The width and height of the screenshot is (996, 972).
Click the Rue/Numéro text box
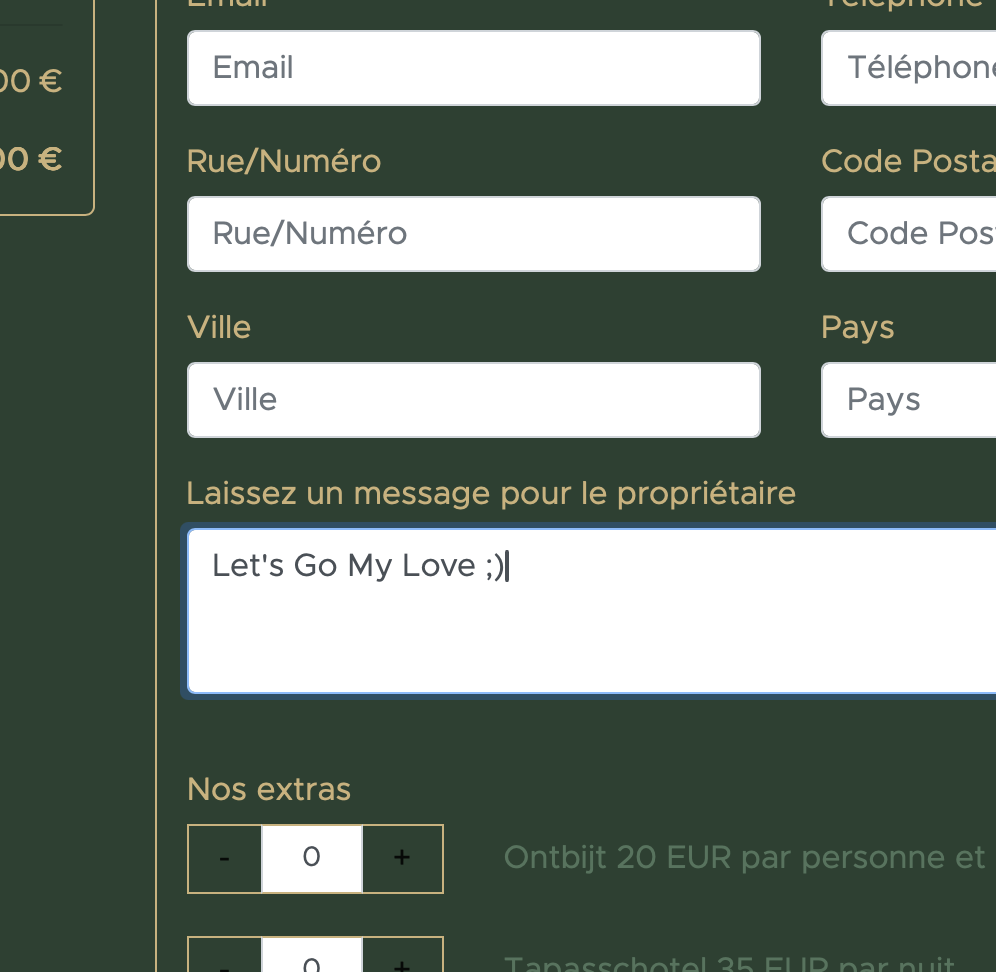(473, 234)
